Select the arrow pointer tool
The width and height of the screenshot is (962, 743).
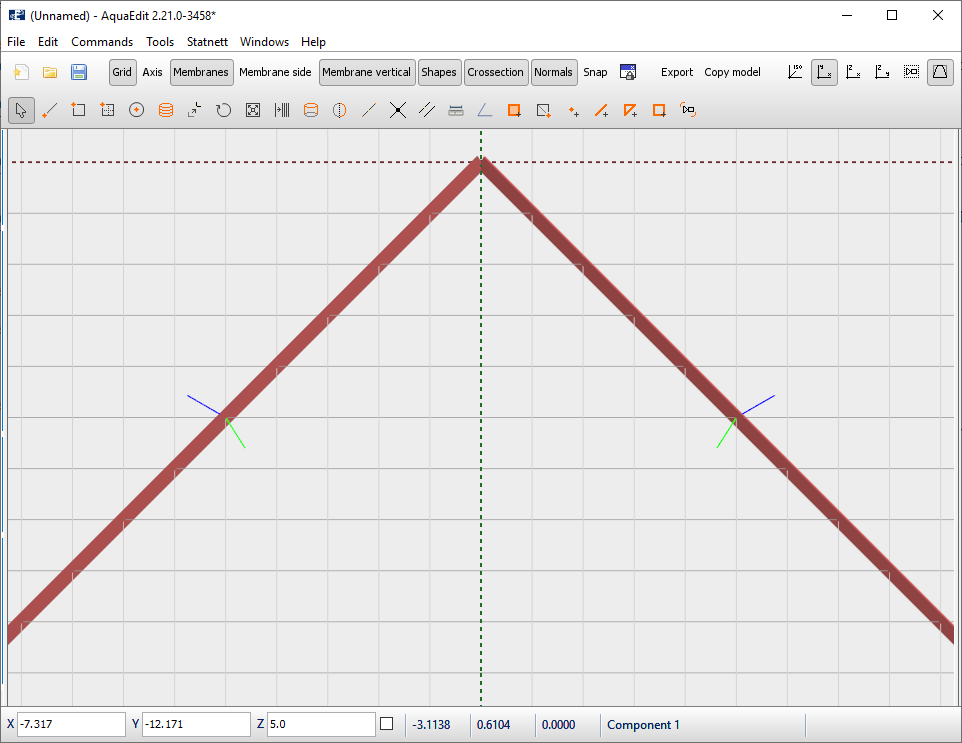pyautogui.click(x=21, y=110)
